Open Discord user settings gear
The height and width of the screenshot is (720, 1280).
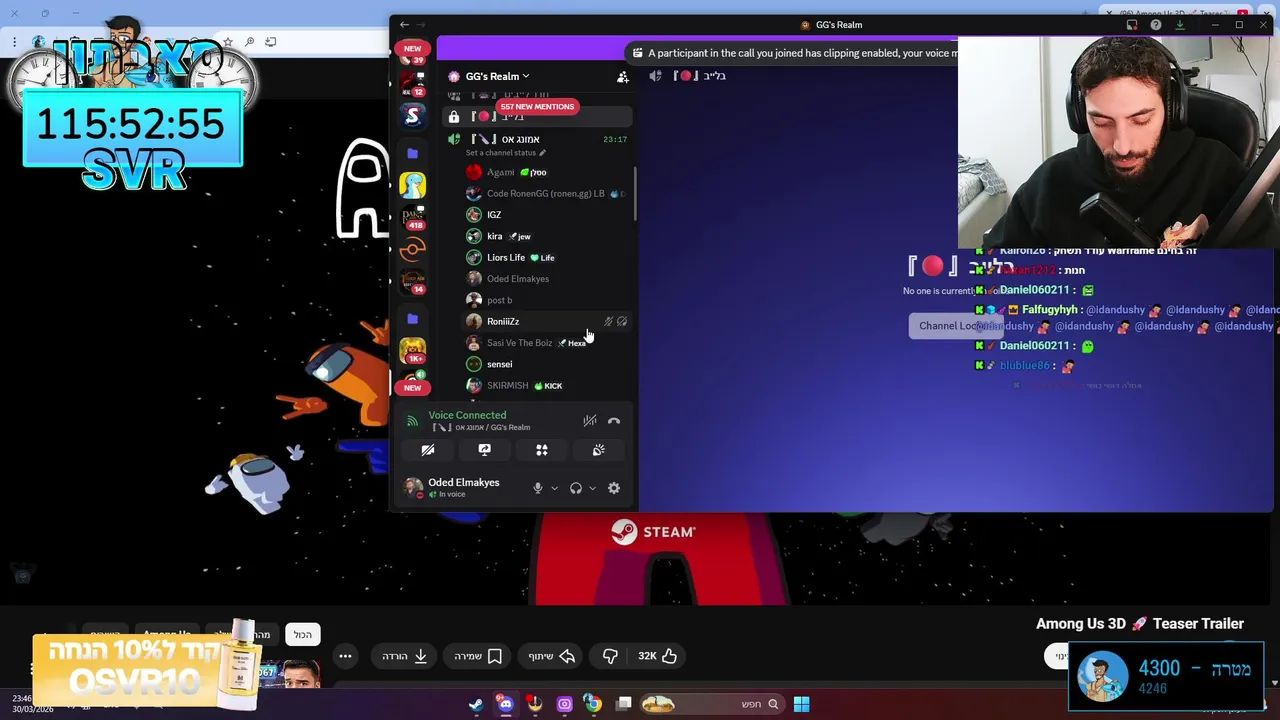click(614, 488)
